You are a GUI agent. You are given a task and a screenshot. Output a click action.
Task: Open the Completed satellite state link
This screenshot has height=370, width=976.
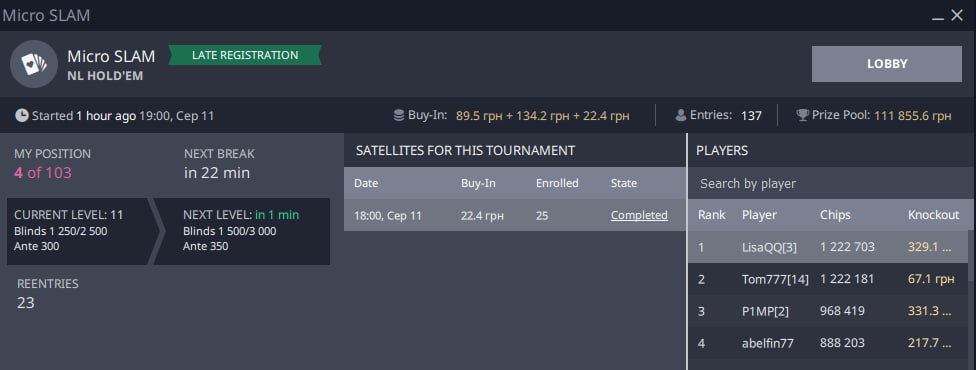pyautogui.click(x=639, y=216)
